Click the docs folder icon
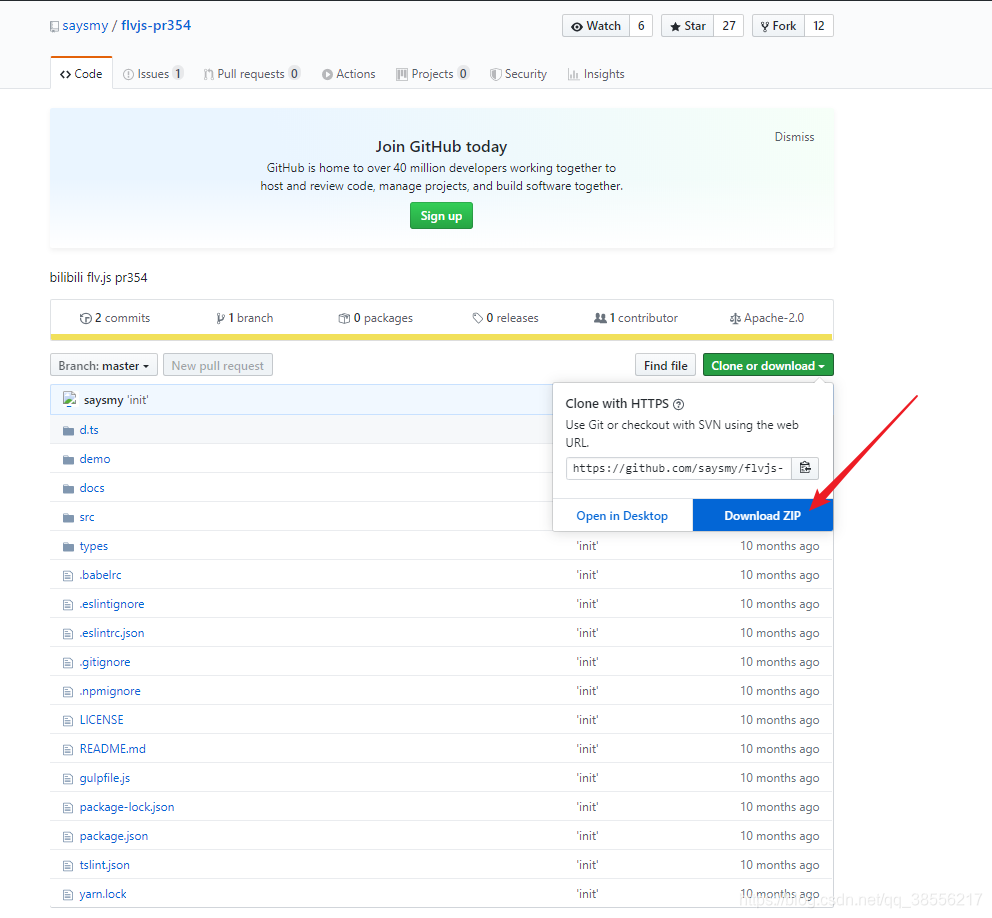Screen dimensions: 992x918 [68, 489]
